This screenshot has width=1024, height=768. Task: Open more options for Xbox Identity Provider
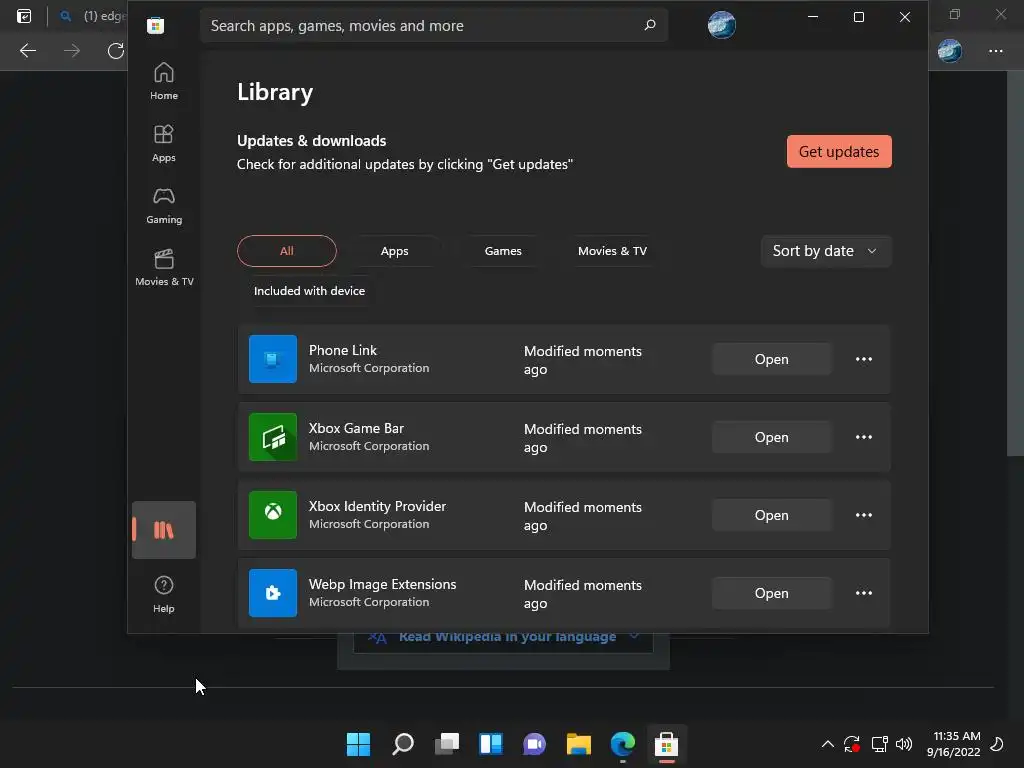[x=863, y=515]
